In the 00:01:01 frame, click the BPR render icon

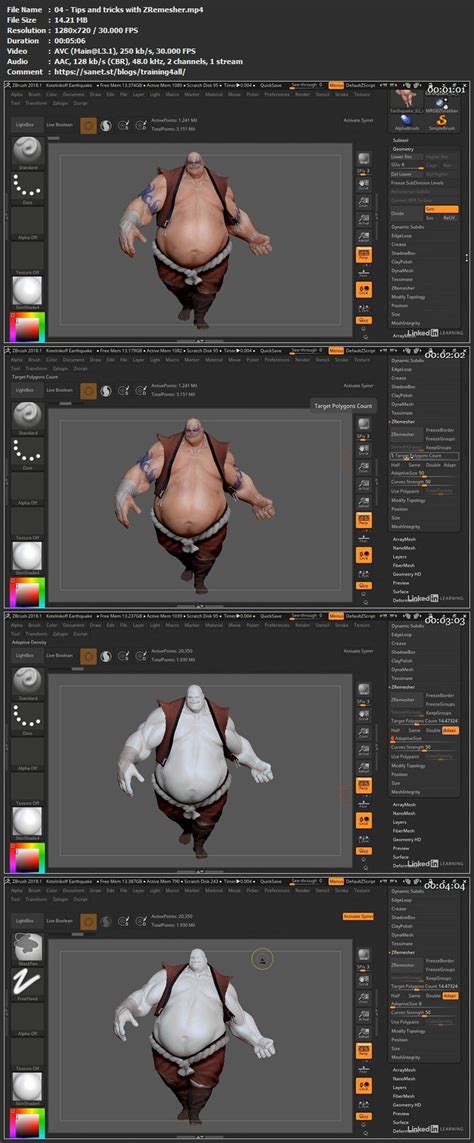[362, 158]
